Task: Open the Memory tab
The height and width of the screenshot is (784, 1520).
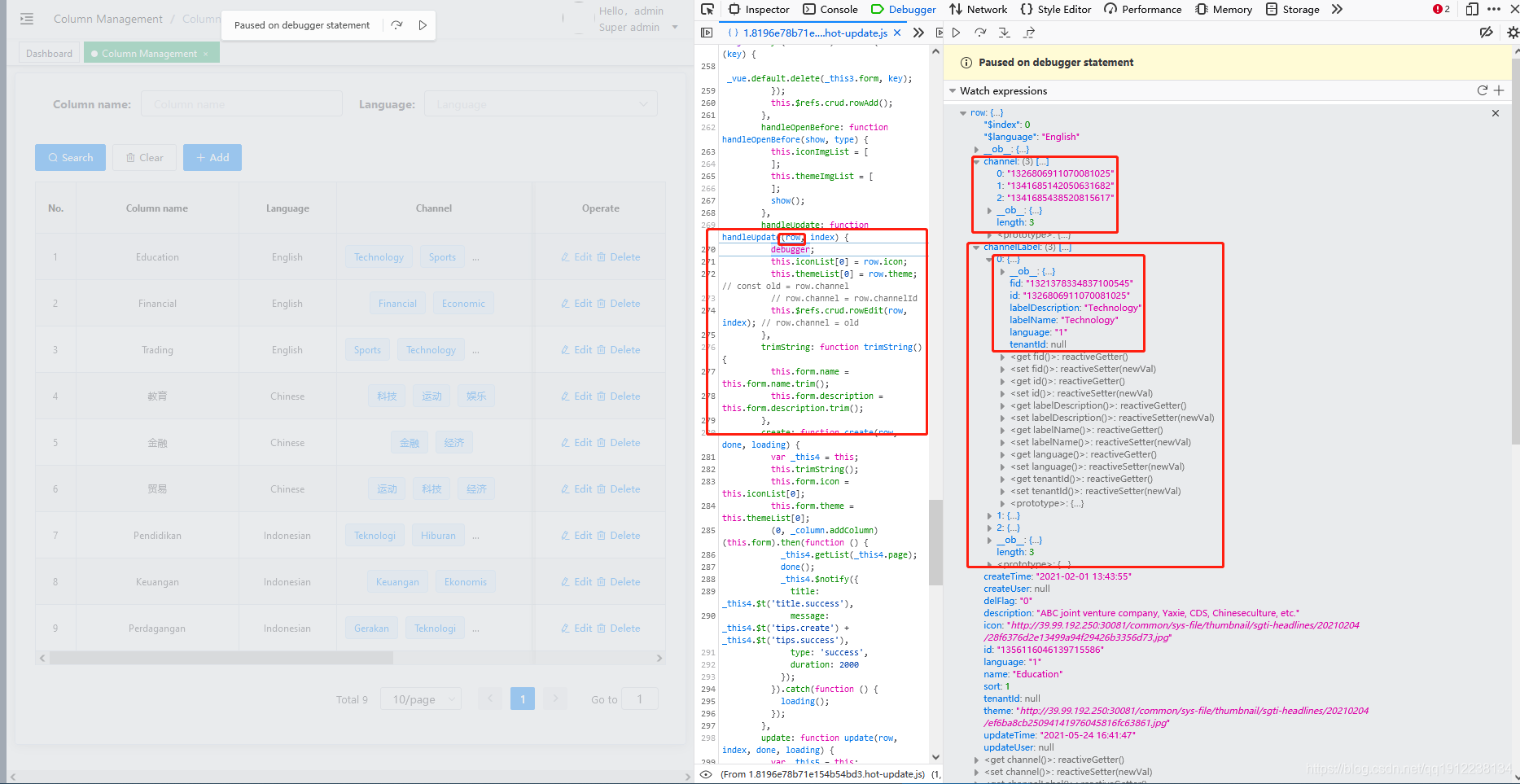Action: coord(1224,9)
